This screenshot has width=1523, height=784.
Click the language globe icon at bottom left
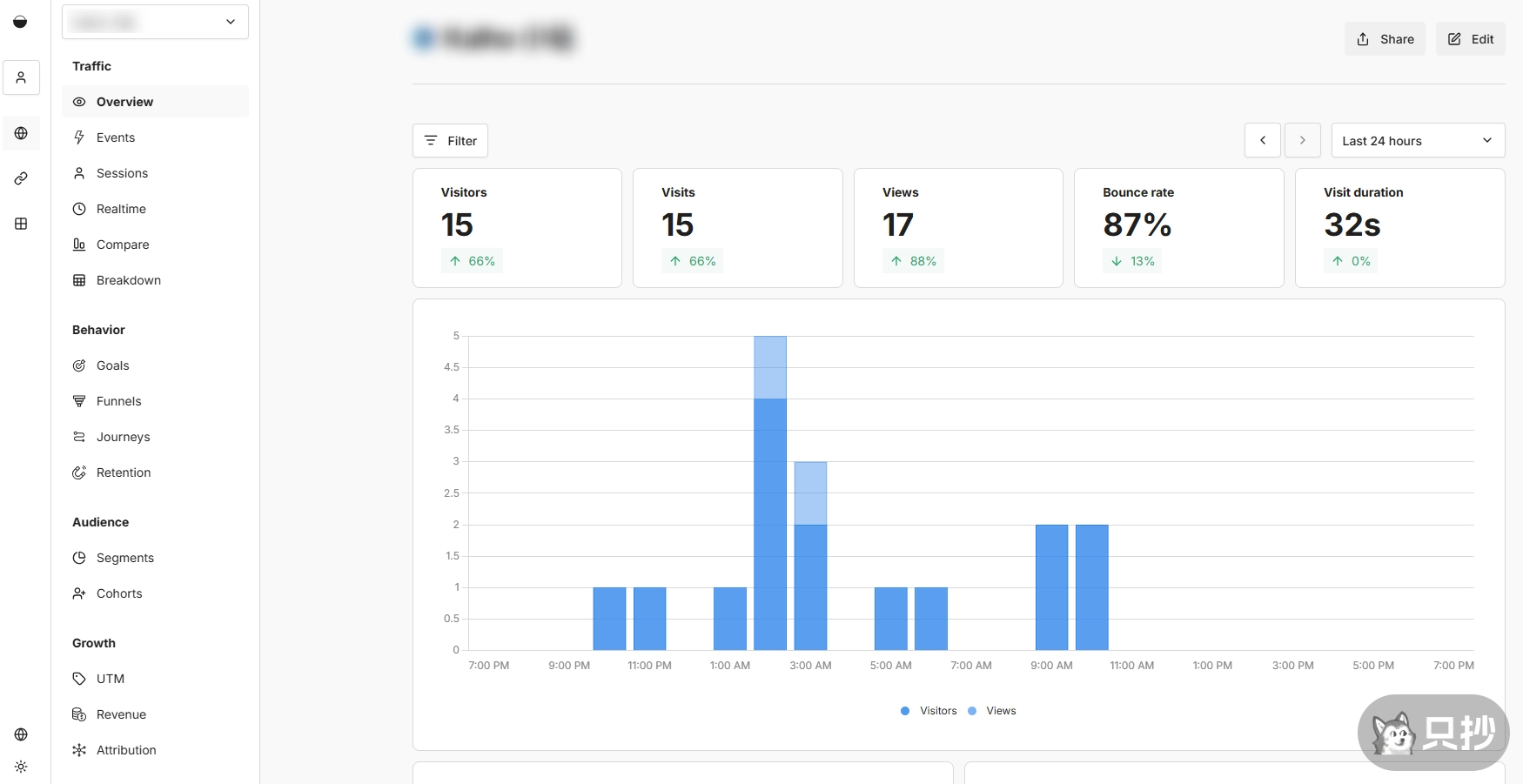coord(21,734)
